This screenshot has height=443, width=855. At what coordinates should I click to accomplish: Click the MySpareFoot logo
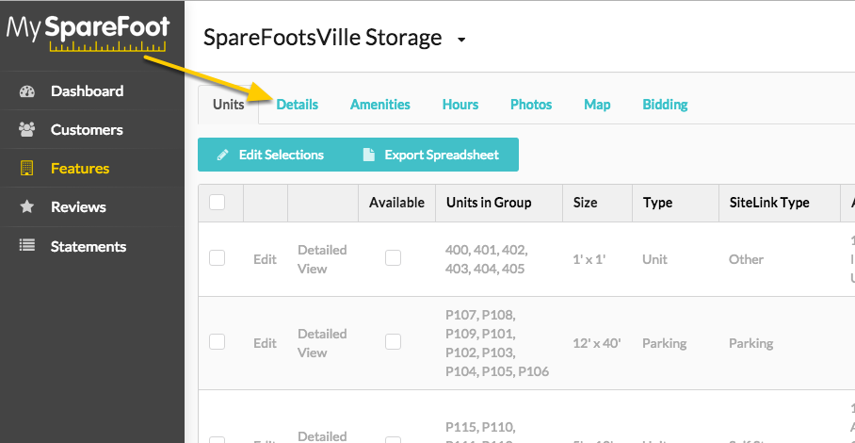pyautogui.click(x=88, y=33)
